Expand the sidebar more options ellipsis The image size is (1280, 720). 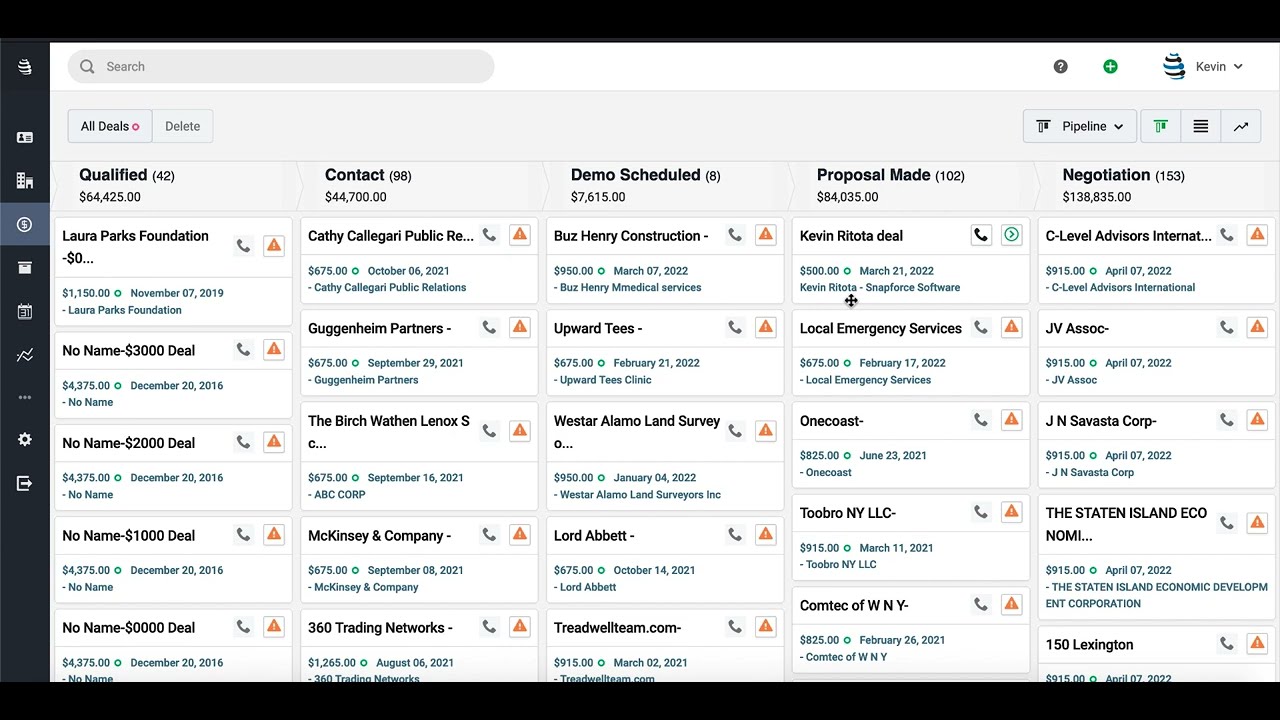click(x=25, y=398)
